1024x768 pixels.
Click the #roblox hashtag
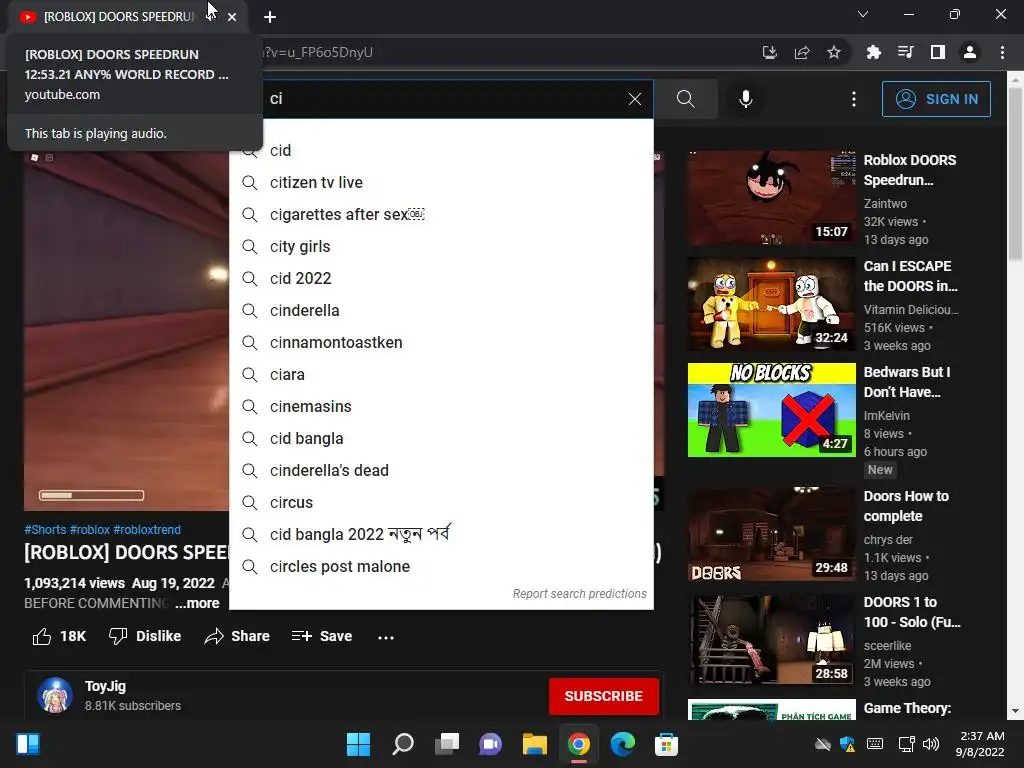tap(90, 530)
